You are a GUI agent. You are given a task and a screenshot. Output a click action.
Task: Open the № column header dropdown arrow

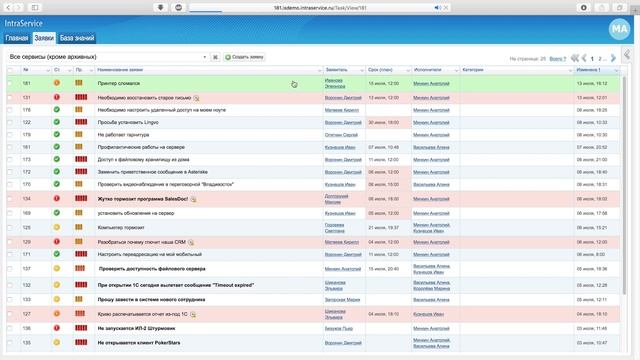pyautogui.click(x=48, y=71)
